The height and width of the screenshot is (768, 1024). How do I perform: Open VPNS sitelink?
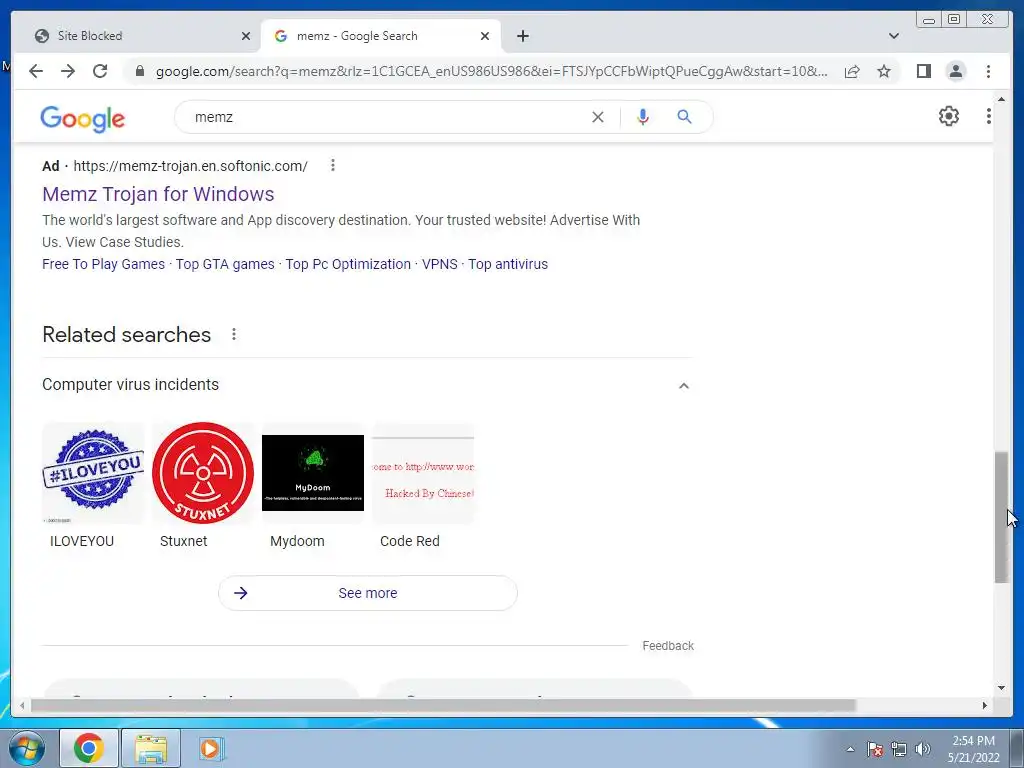click(440, 264)
